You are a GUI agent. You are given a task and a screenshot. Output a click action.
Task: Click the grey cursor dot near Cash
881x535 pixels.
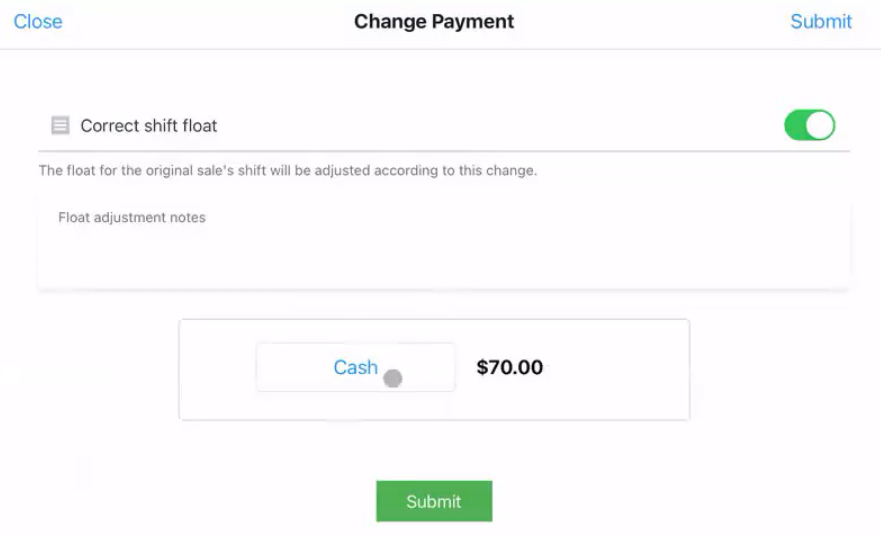393,379
